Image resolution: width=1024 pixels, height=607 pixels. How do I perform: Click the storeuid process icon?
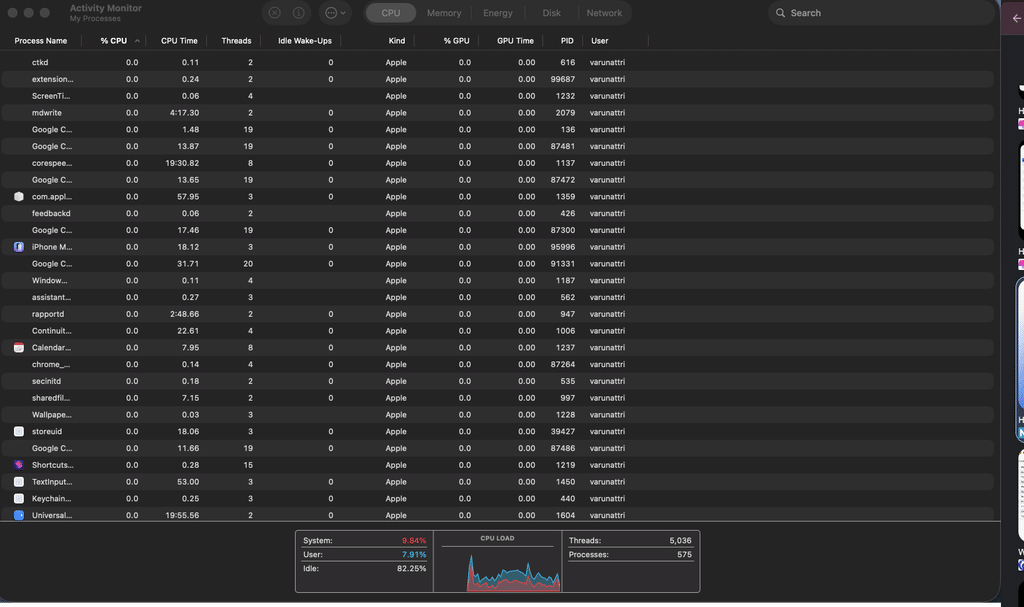coord(19,431)
